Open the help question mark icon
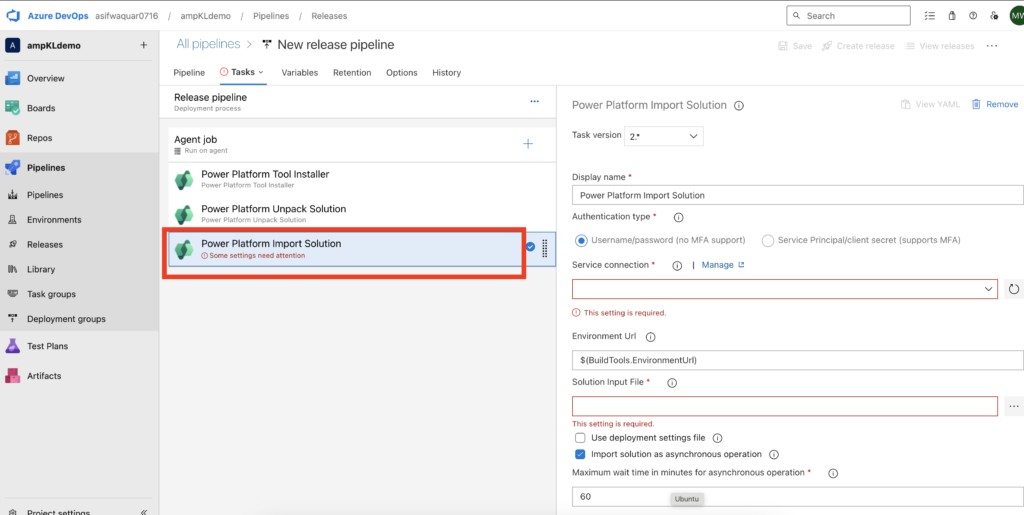This screenshot has width=1024, height=515. [x=973, y=16]
